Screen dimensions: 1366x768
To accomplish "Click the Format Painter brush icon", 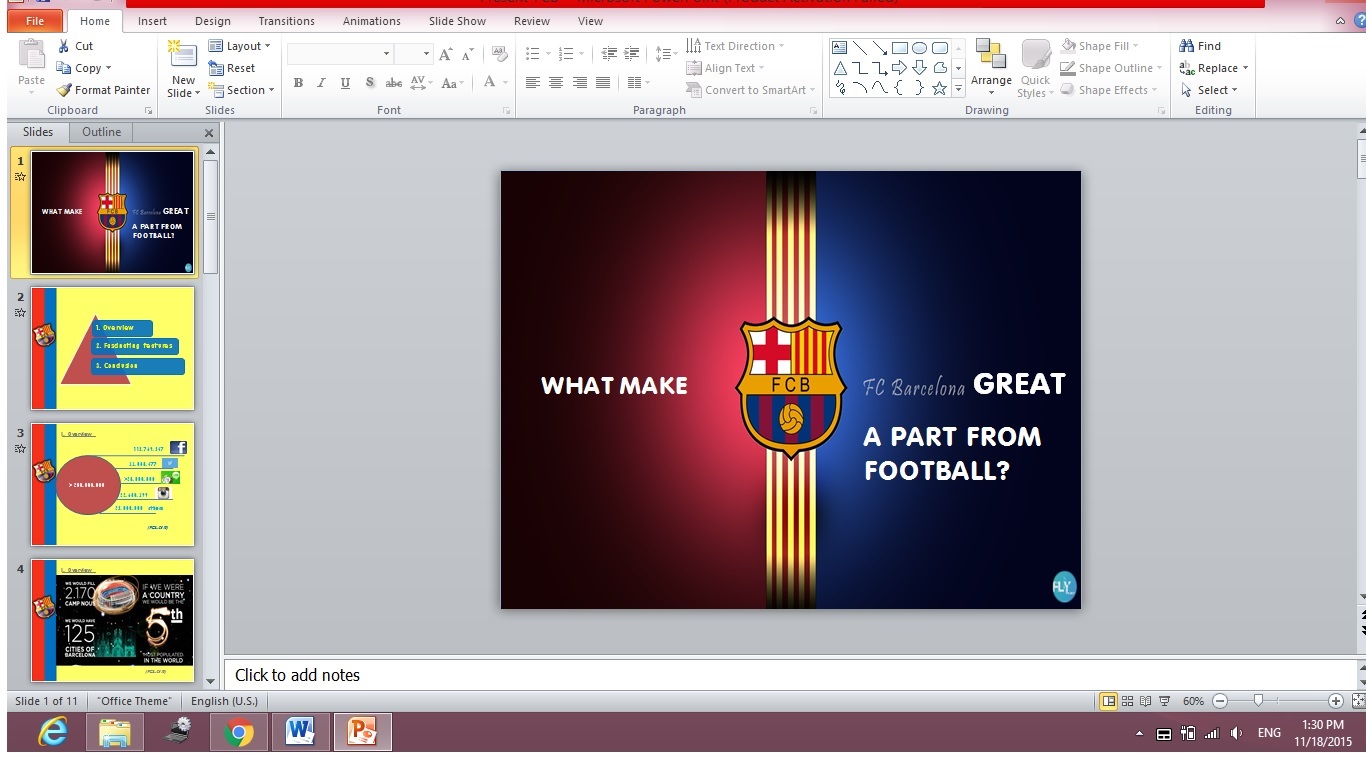I will click(x=64, y=90).
